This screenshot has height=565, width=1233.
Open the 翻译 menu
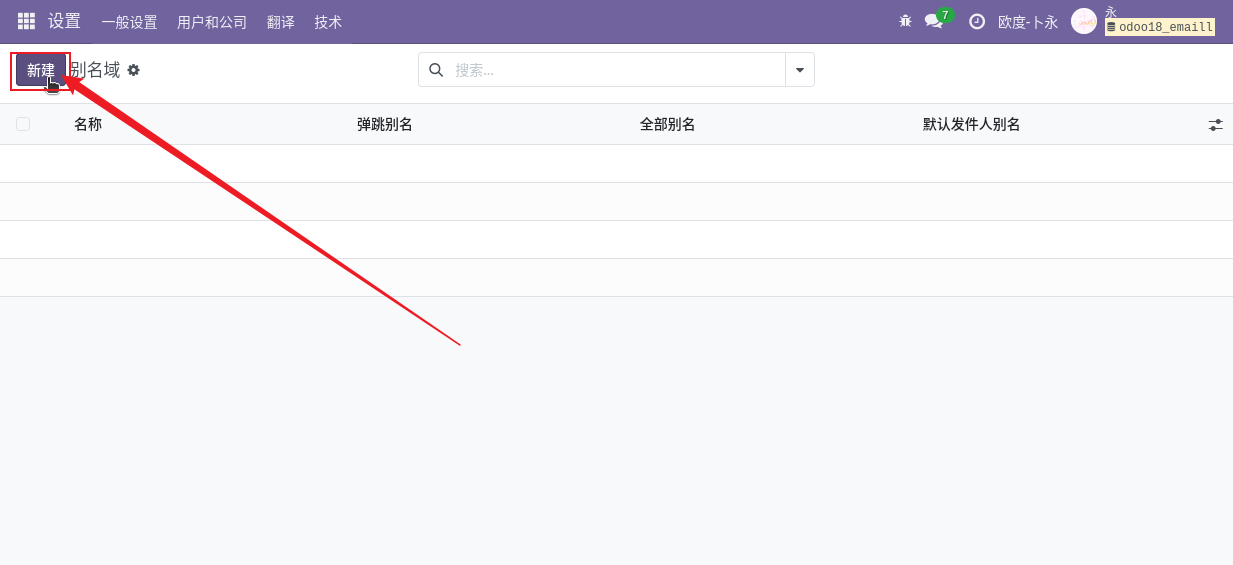pyautogui.click(x=281, y=22)
